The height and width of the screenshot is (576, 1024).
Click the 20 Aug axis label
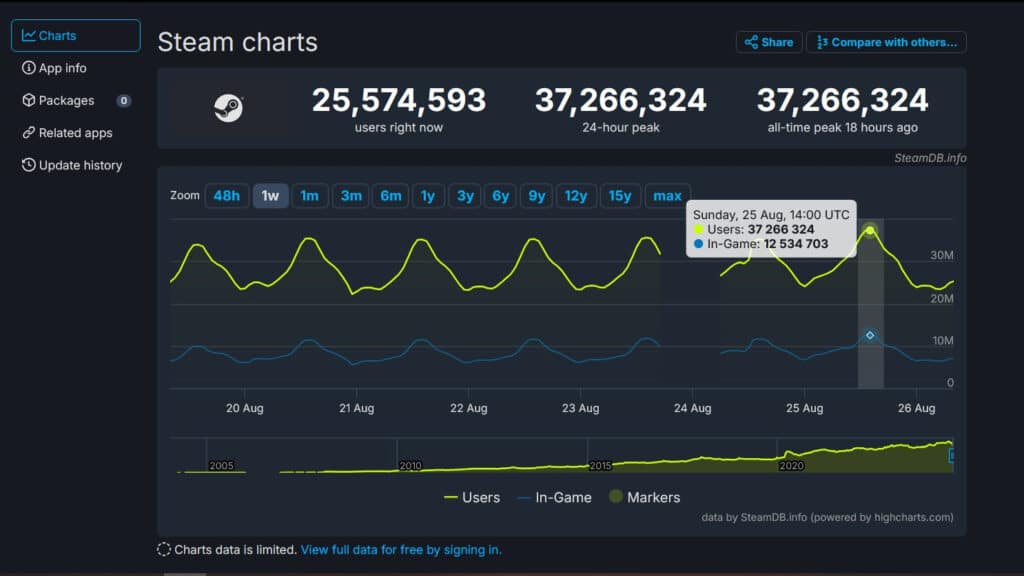[x=245, y=408]
